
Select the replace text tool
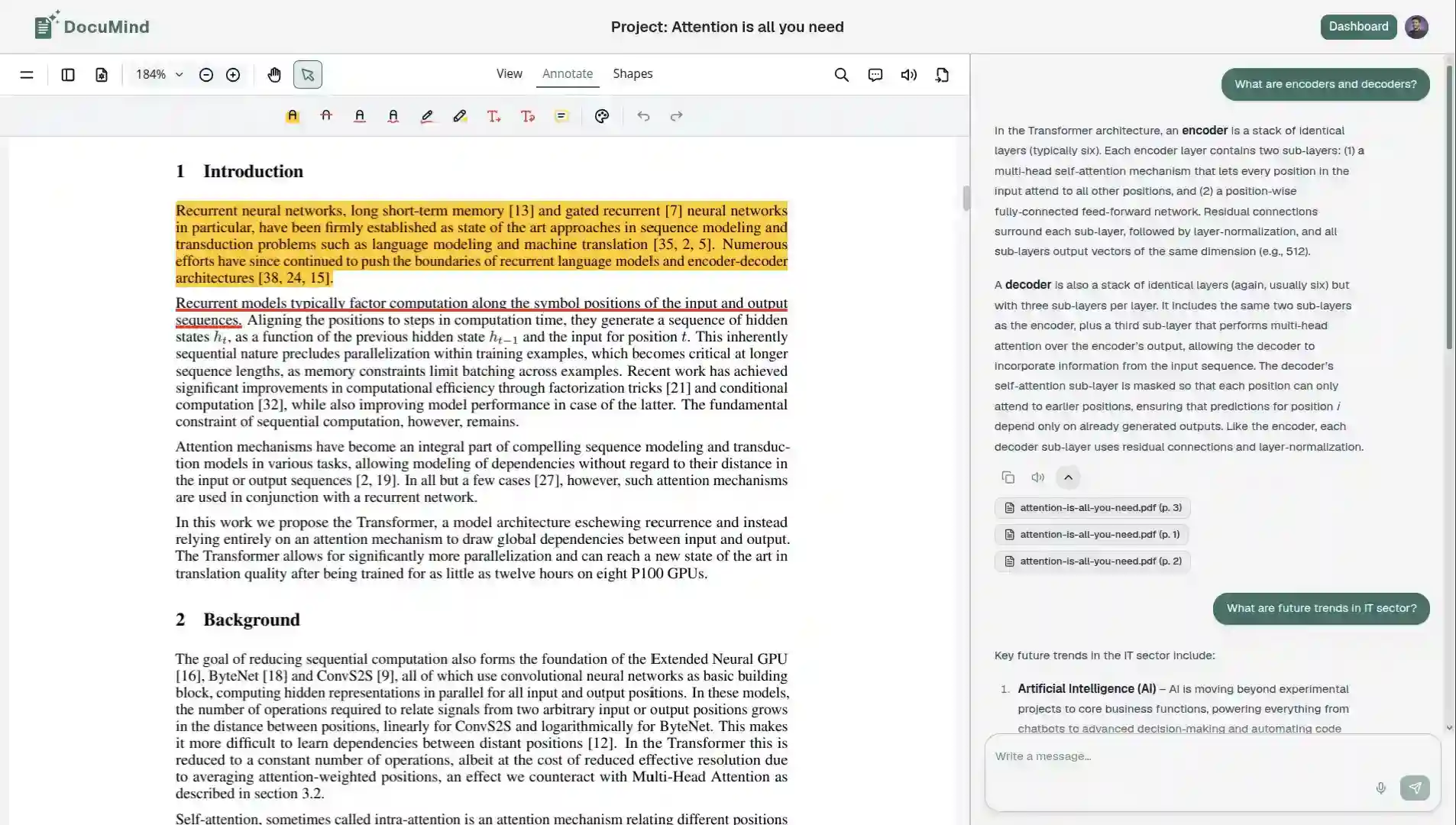(x=528, y=116)
